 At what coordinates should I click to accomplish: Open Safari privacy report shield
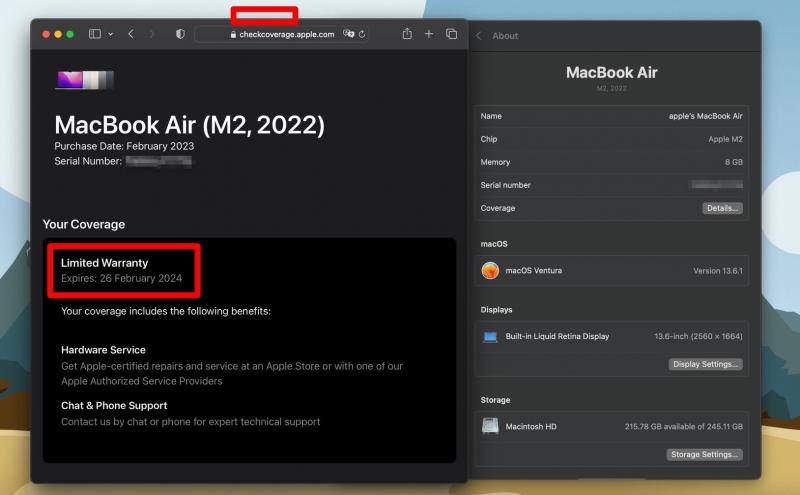click(x=180, y=34)
